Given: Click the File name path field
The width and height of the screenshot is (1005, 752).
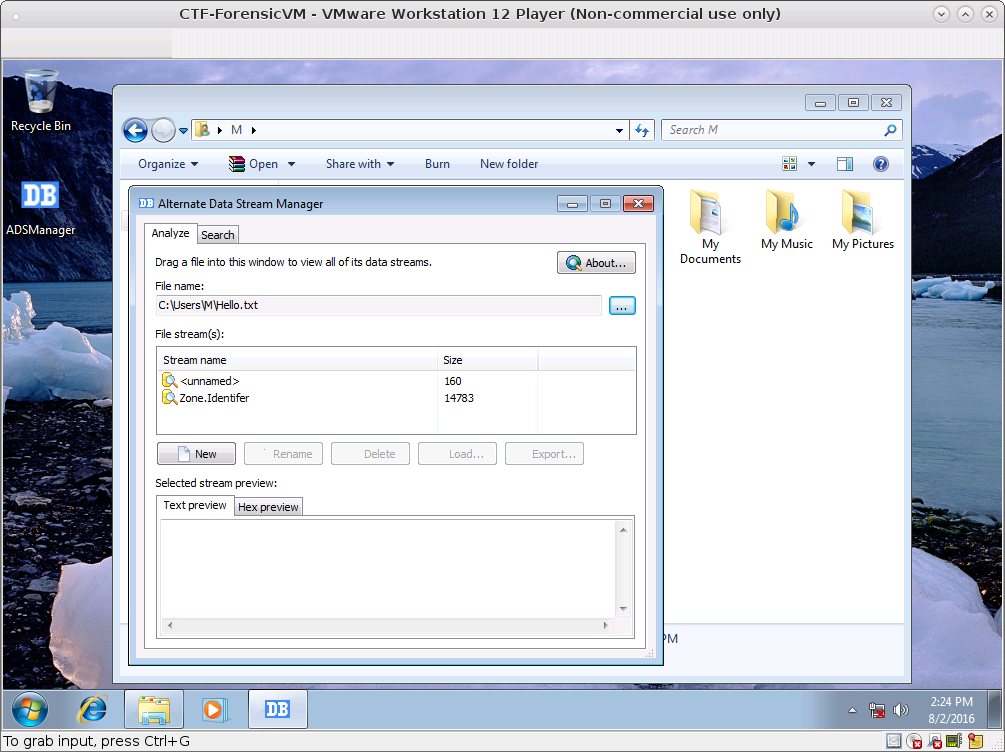Looking at the screenshot, I should (x=378, y=305).
